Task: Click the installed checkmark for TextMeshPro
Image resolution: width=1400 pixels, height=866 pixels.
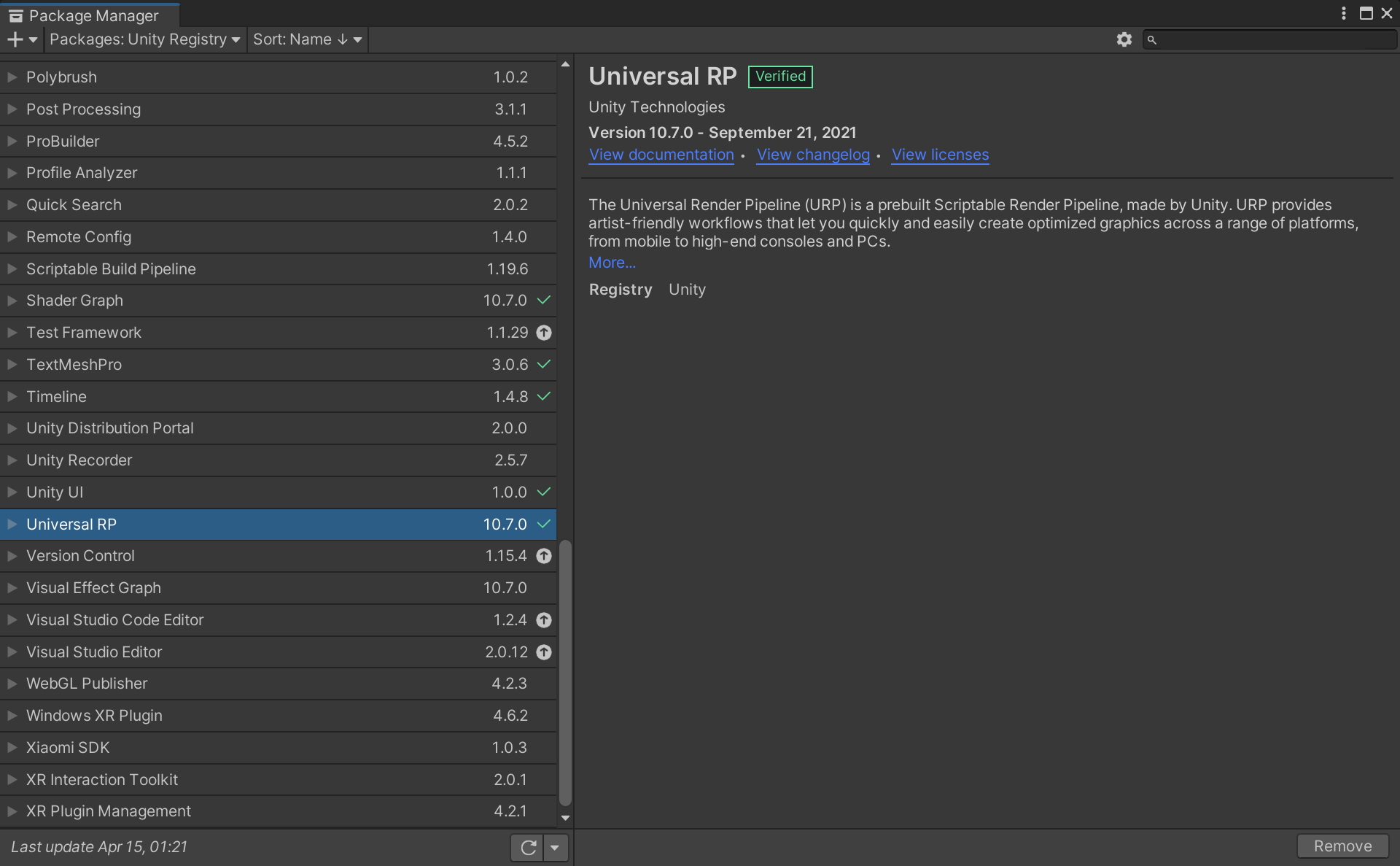Action: (x=544, y=364)
